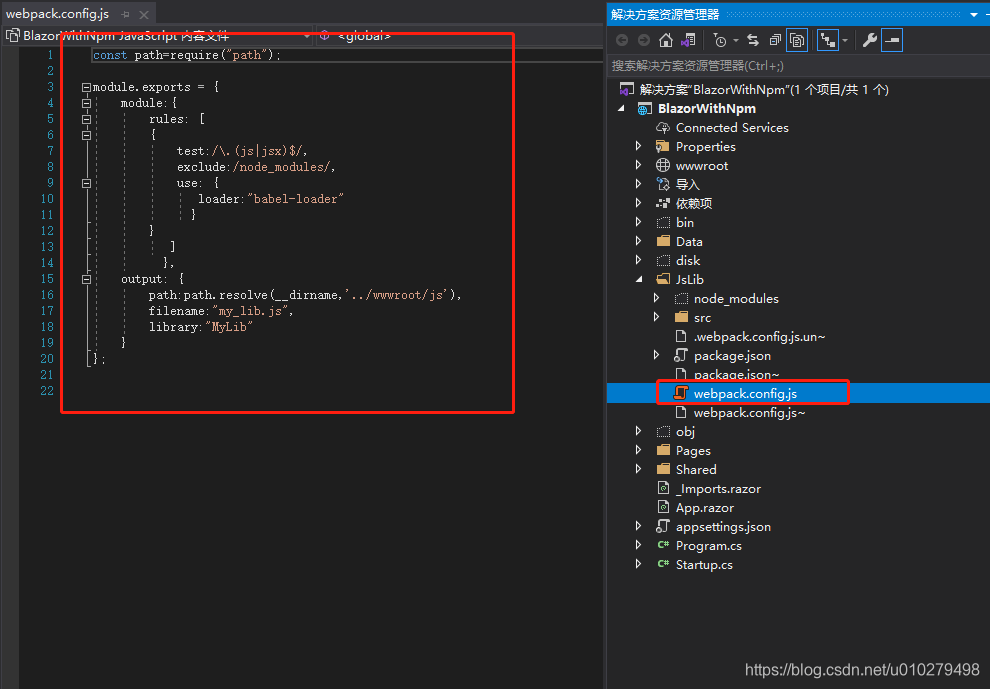This screenshot has width=990, height=689.
Task: Select webpack.config.js in Solution Explorer
Action: pyautogui.click(x=745, y=393)
